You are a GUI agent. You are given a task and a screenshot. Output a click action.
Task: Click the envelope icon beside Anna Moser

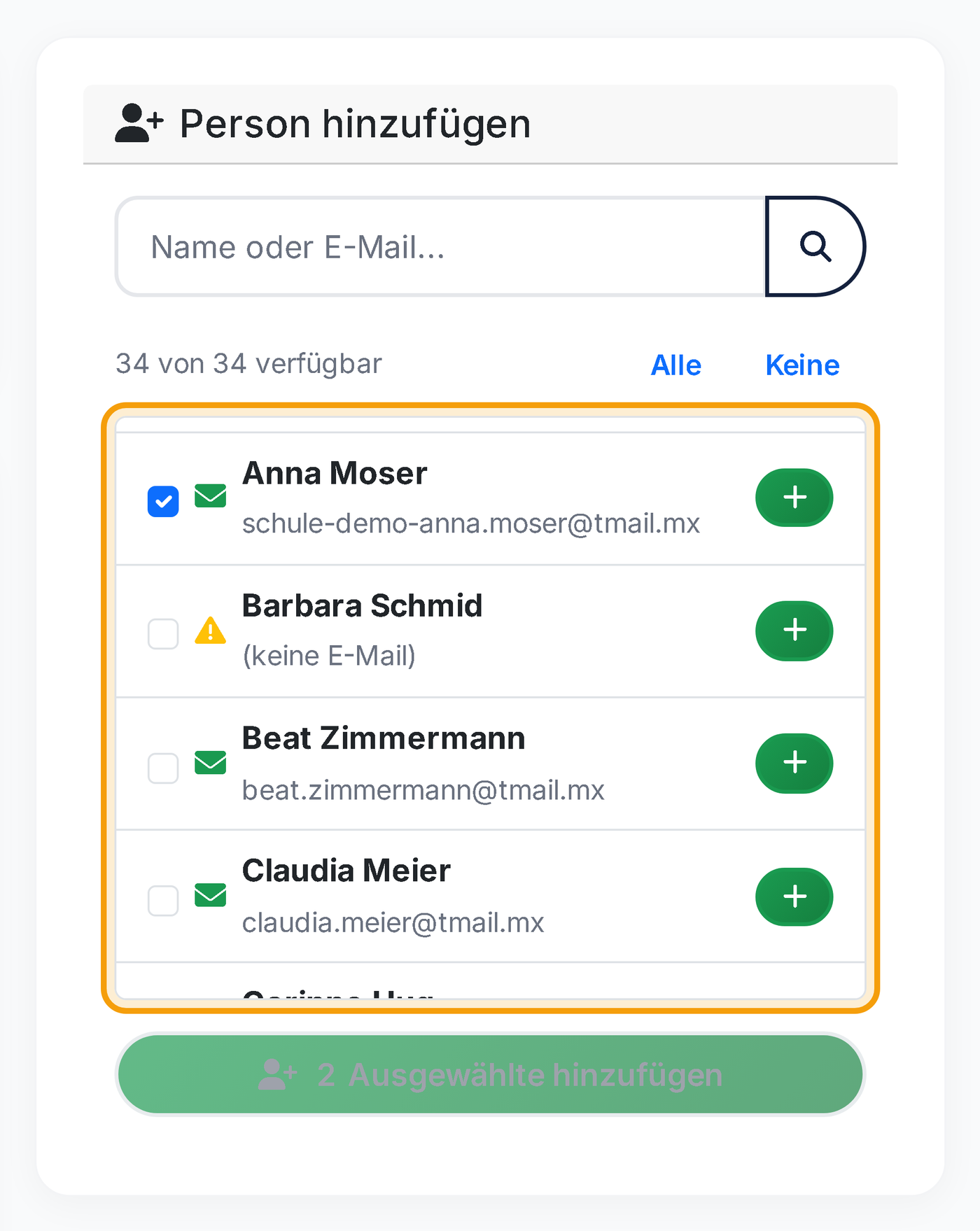[210, 495]
